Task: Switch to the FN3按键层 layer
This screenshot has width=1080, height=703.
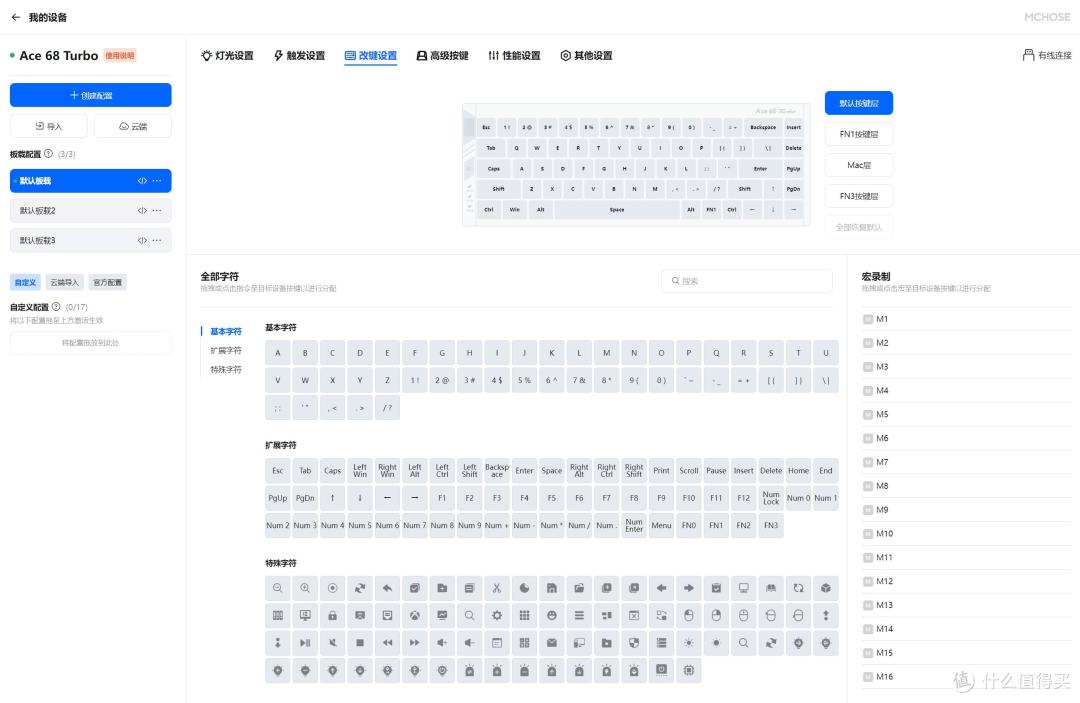Action: point(859,196)
